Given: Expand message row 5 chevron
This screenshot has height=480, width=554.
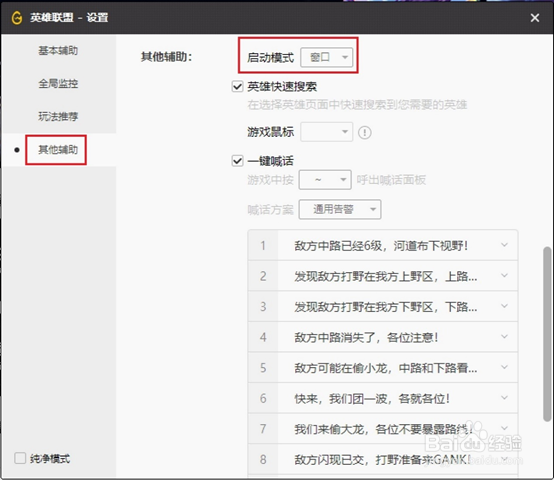Looking at the screenshot, I should [505, 367].
